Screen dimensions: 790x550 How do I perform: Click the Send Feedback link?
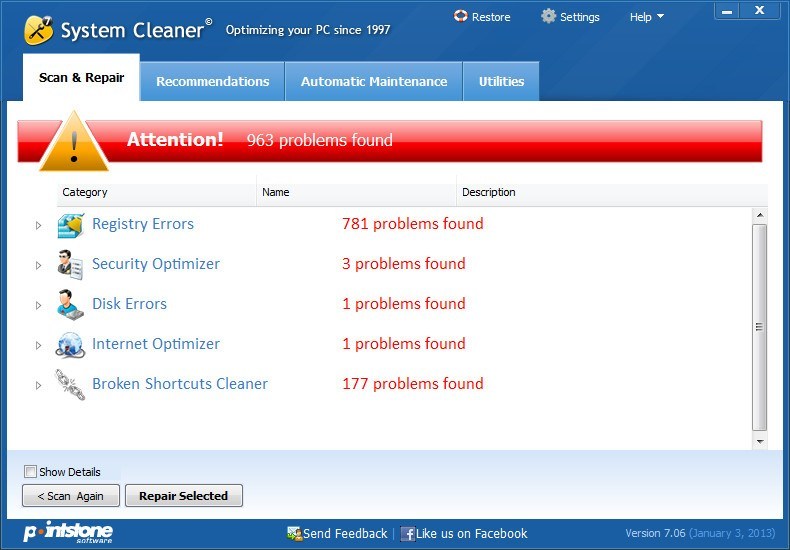345,534
